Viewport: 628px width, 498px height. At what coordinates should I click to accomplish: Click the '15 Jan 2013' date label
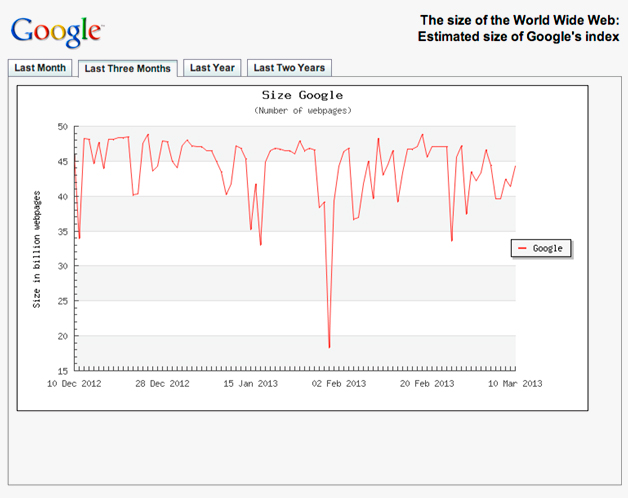tap(250, 384)
